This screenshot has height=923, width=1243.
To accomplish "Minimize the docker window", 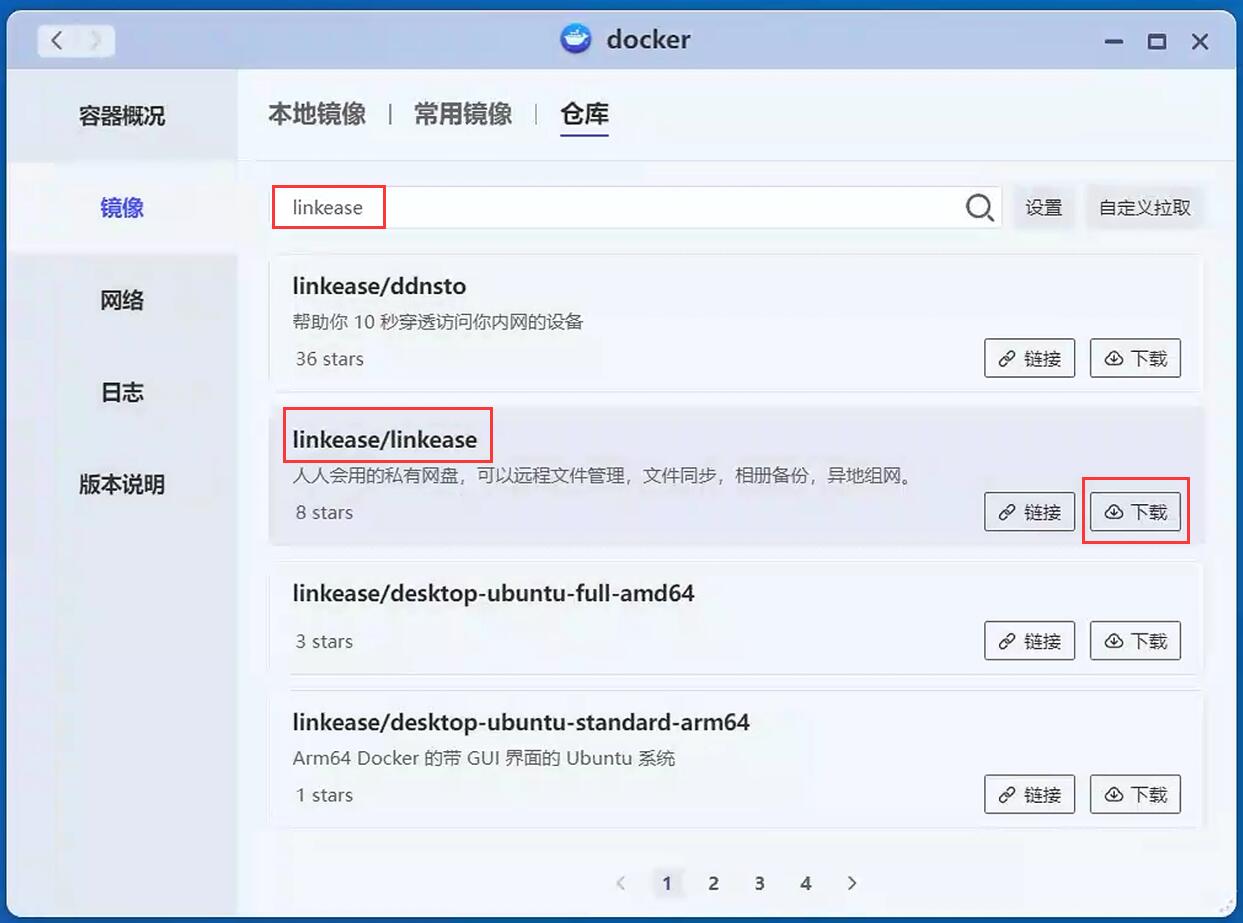I will pyautogui.click(x=1114, y=42).
